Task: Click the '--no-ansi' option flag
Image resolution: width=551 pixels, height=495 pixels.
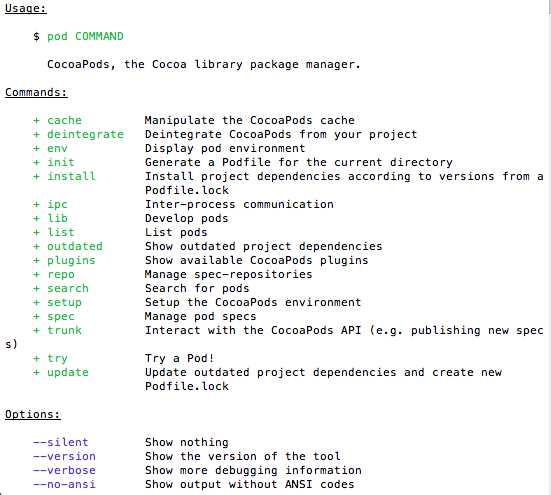Action: [64, 484]
